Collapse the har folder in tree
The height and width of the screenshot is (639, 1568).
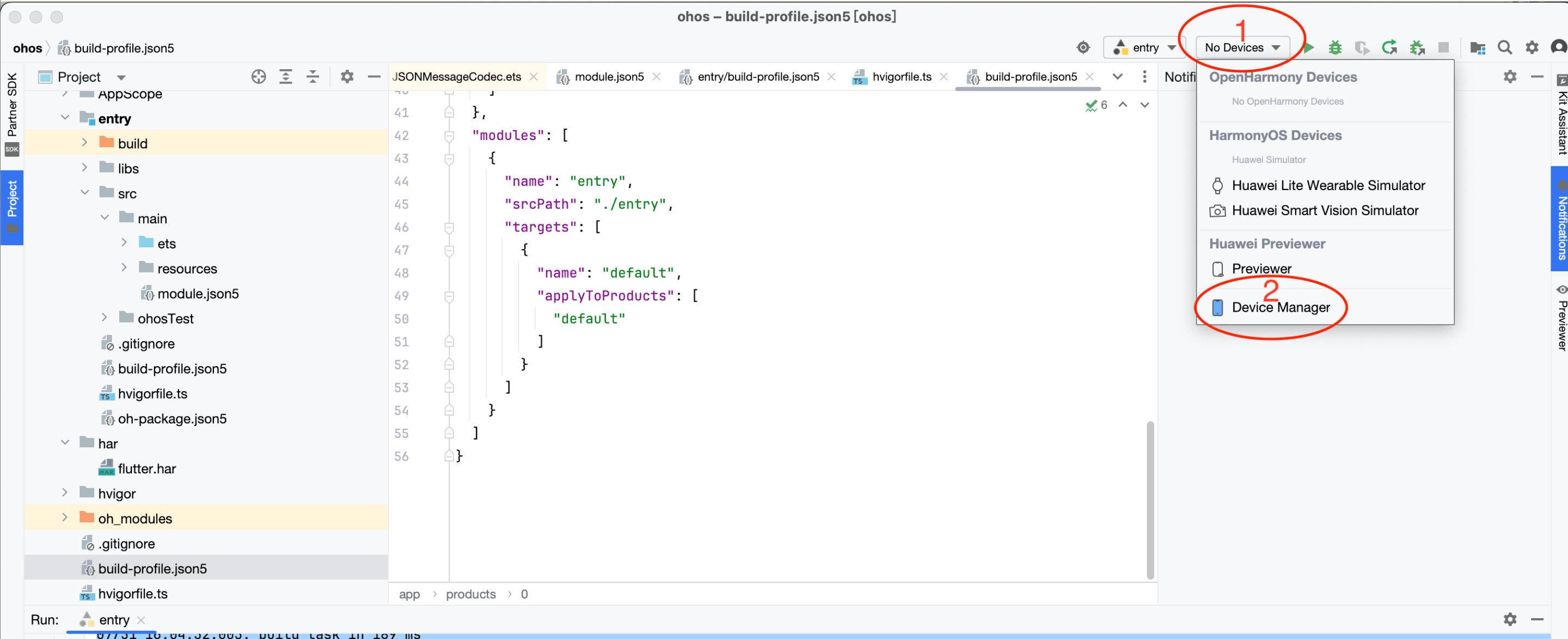(x=65, y=443)
